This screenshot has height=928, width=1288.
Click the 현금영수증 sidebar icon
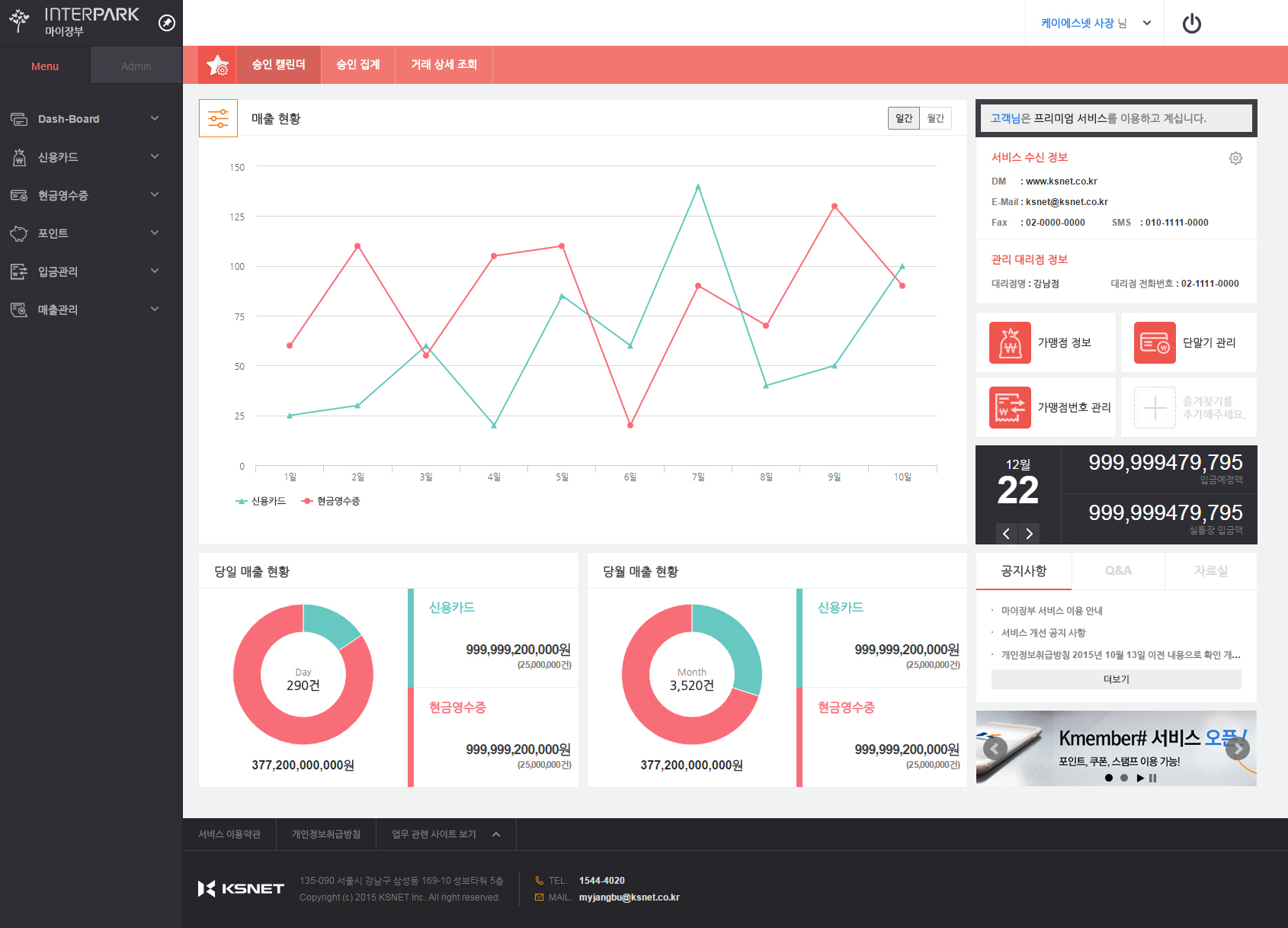[19, 195]
